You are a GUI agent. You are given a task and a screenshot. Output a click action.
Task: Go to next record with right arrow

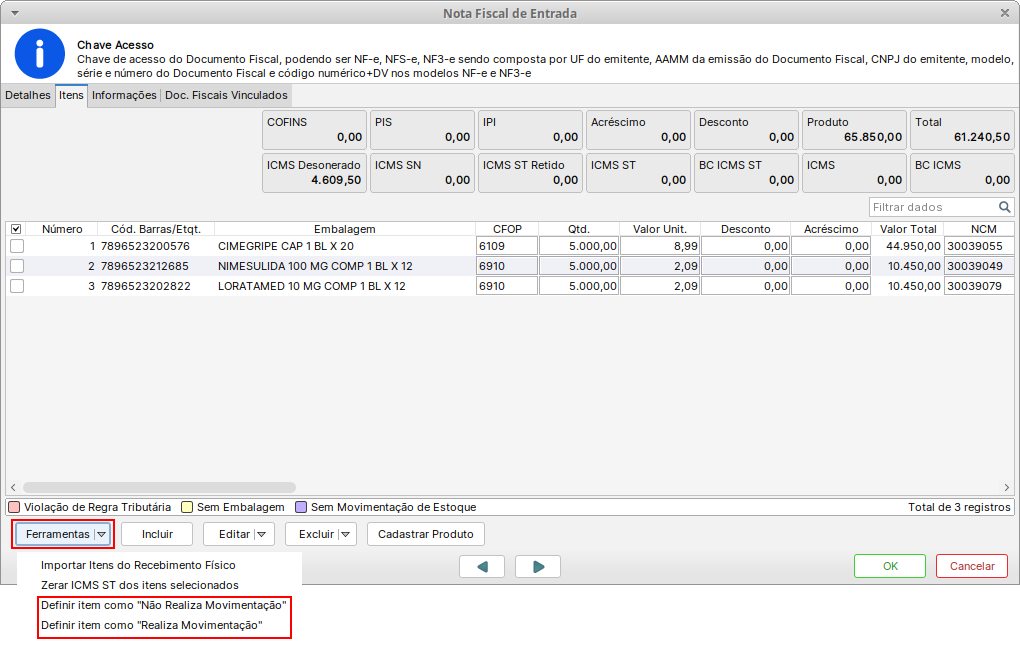[538, 567]
